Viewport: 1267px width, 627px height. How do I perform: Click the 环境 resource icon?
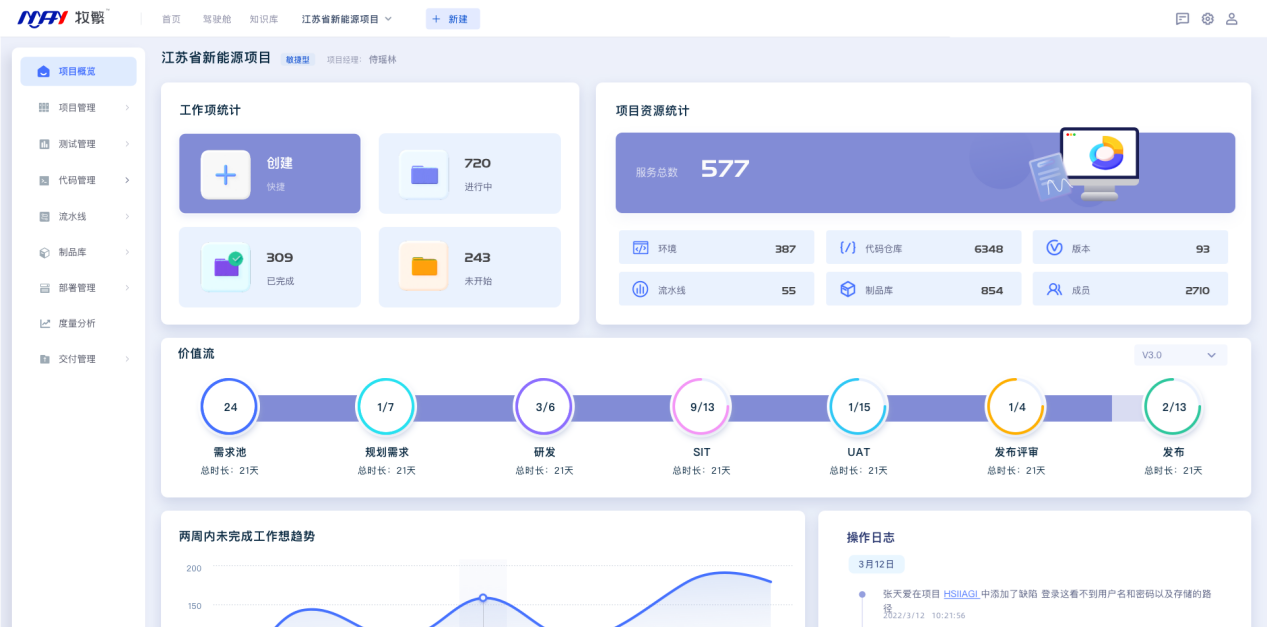pos(640,248)
